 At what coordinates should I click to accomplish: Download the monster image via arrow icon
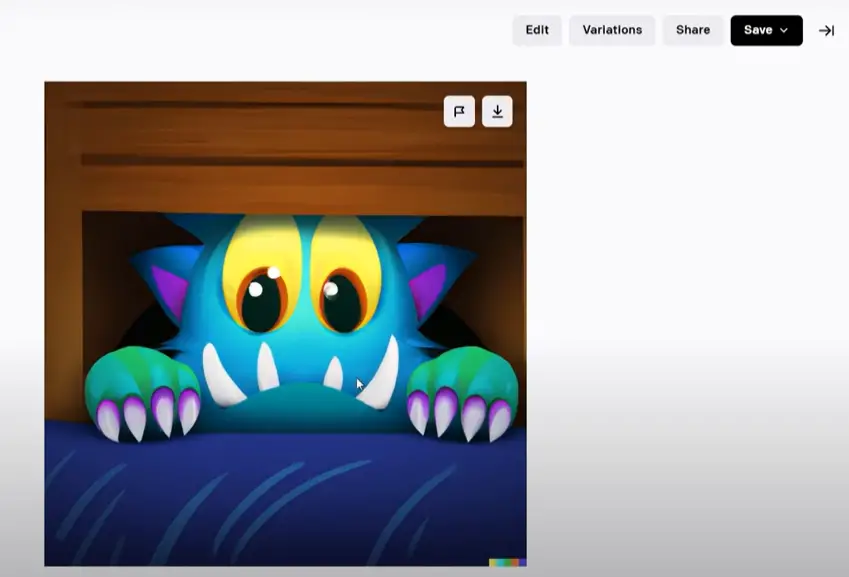[497, 112]
